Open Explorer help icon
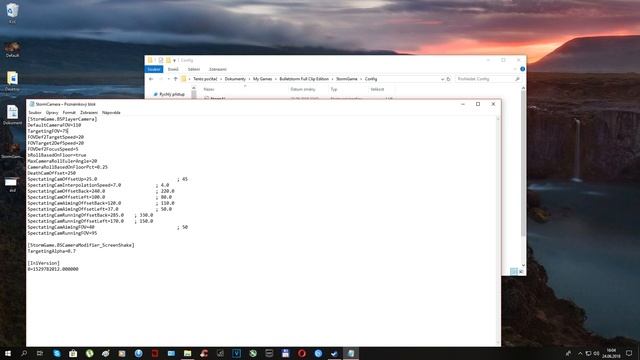Image resolution: width=640 pixels, height=360 pixels. pos(522,69)
